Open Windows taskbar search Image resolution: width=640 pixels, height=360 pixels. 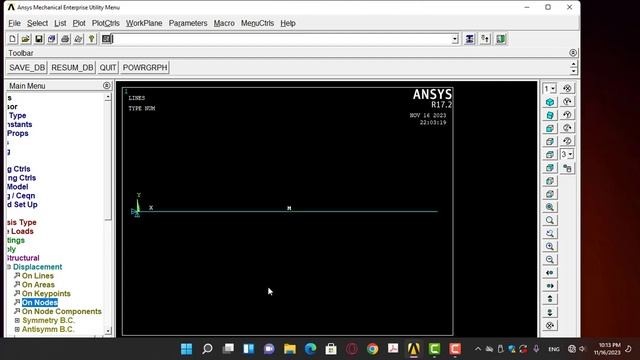pos(207,349)
